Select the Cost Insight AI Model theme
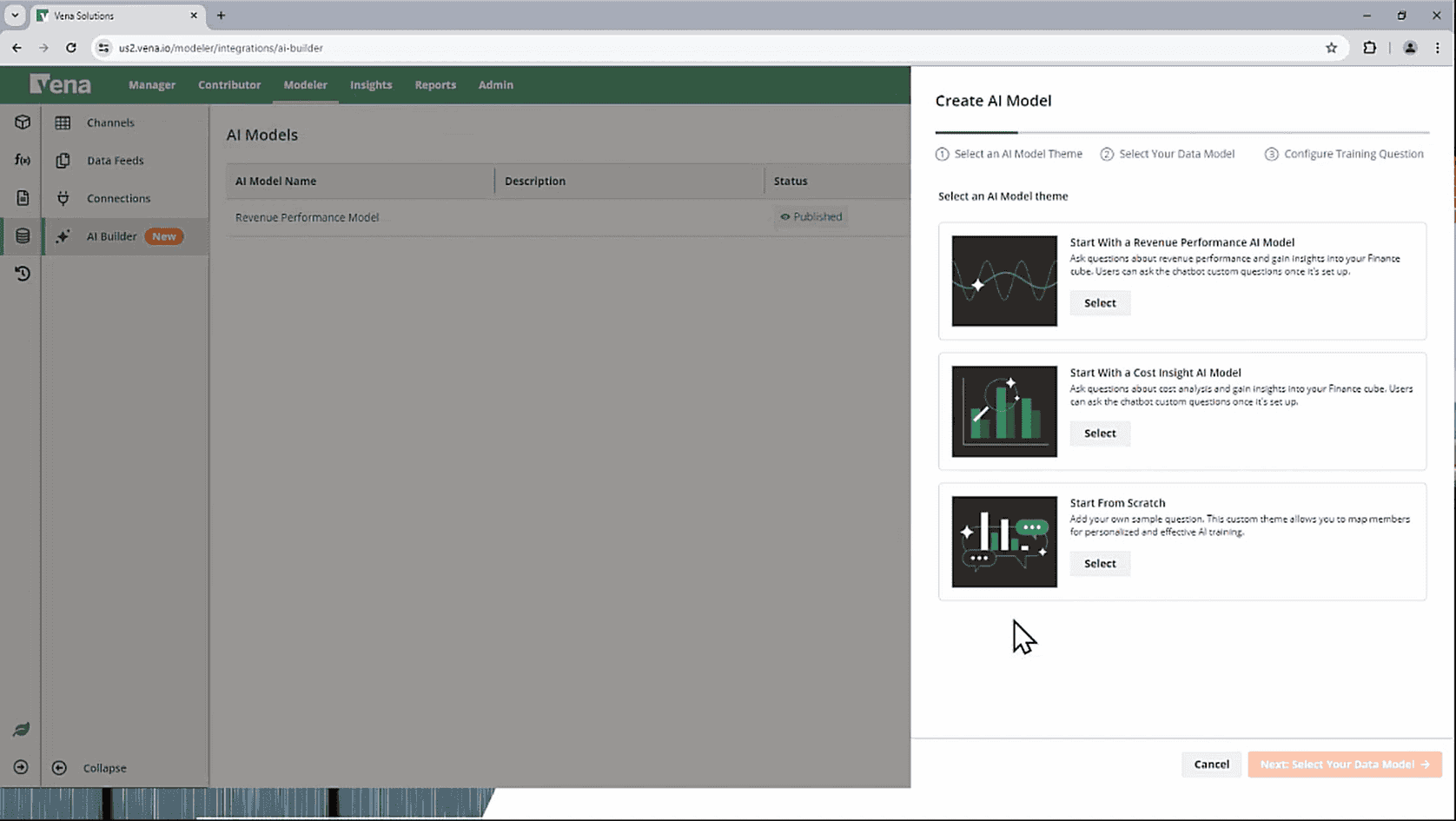The image size is (1456, 821). 1100,433
